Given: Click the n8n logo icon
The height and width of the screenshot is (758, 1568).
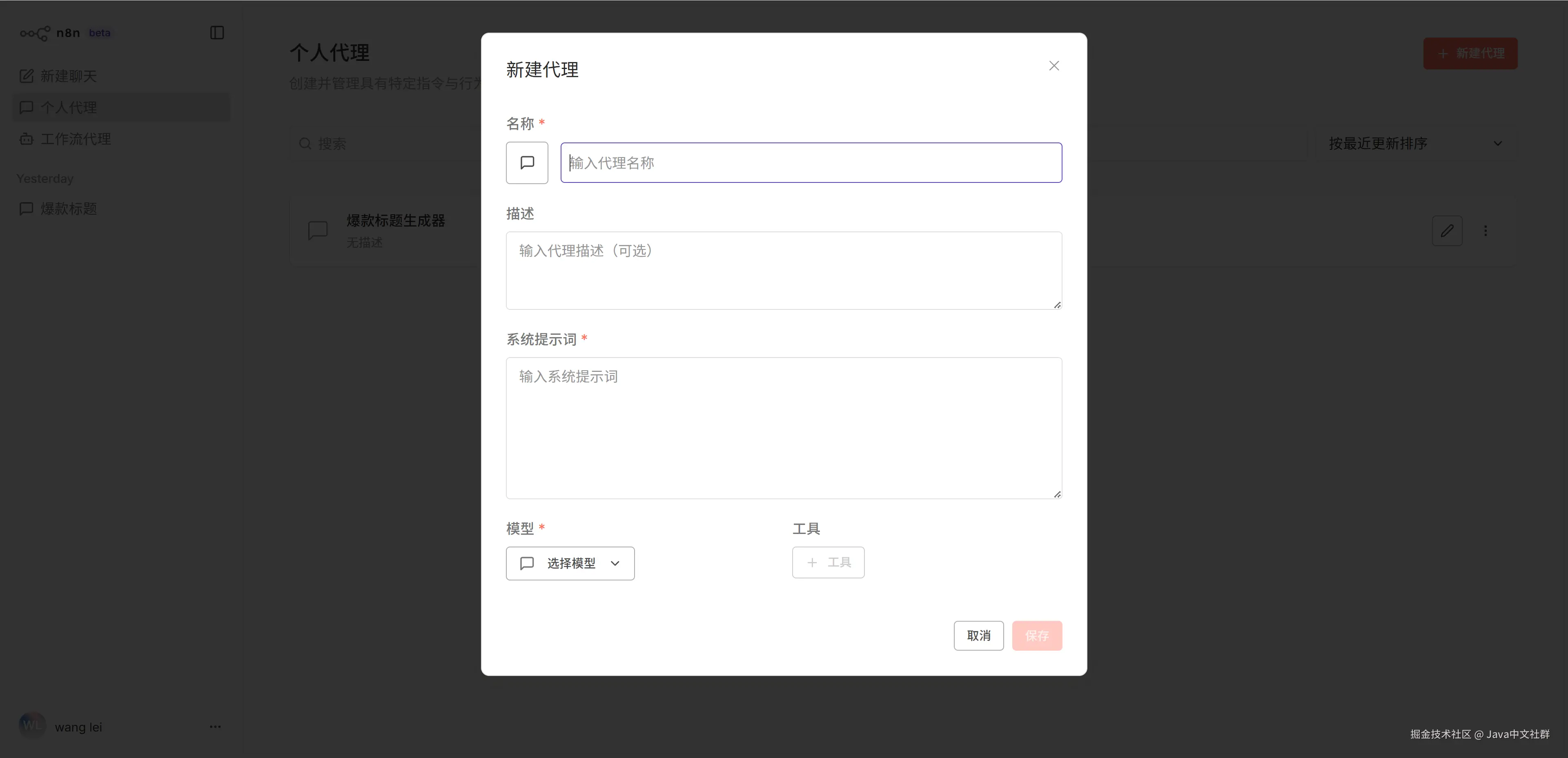Looking at the screenshot, I should point(35,33).
